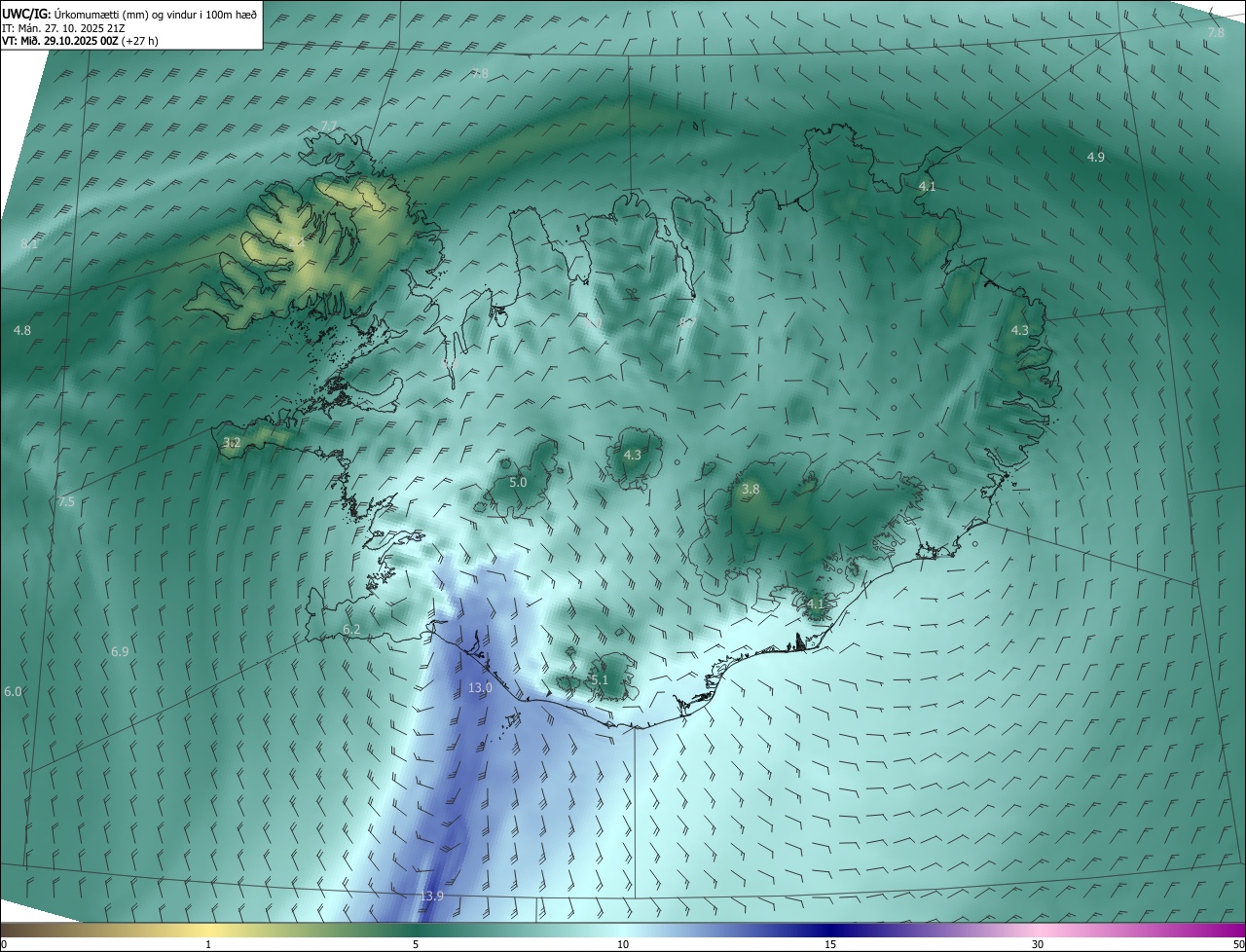Click the 5.1 value label
The width and height of the screenshot is (1246, 952).
click(x=599, y=680)
